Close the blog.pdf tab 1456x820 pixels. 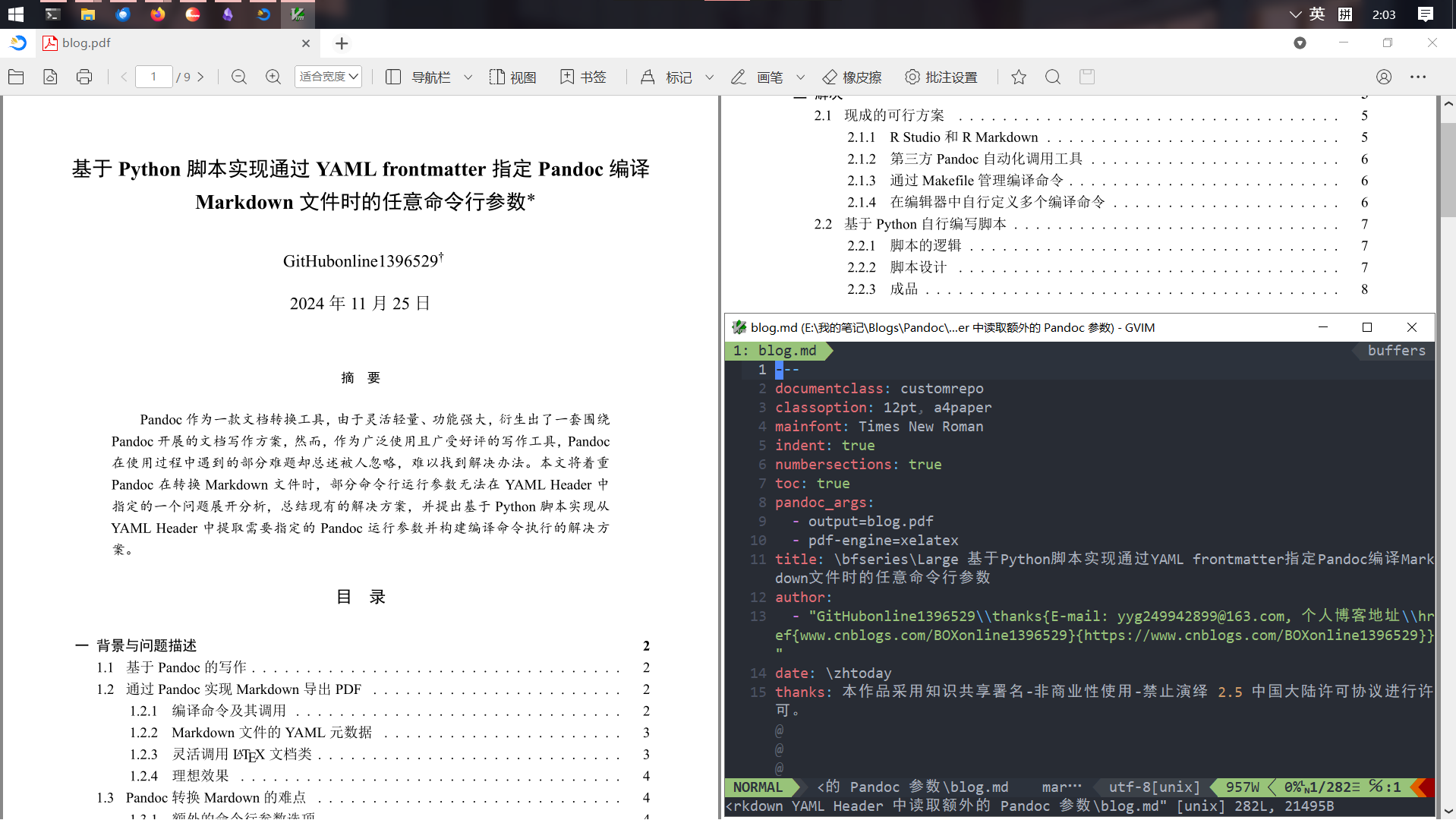pyautogui.click(x=305, y=43)
